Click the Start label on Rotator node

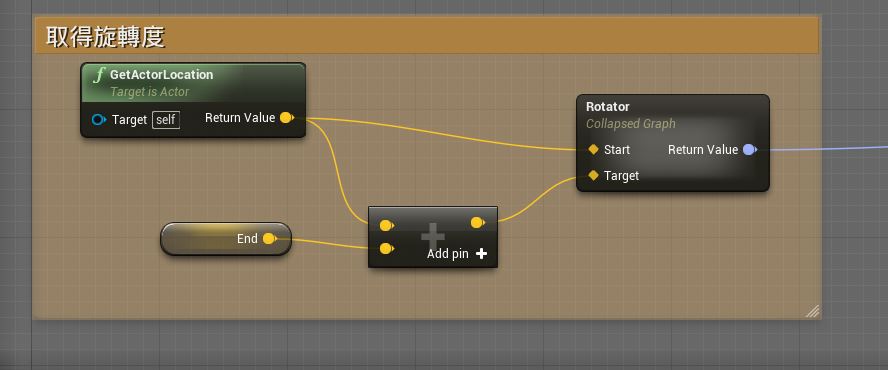617,150
